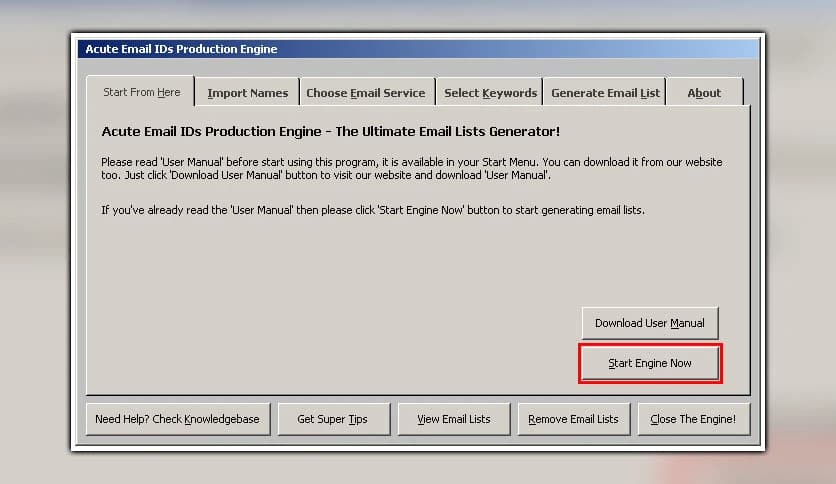Open Need Help? Check Knowledgebase

[178, 419]
